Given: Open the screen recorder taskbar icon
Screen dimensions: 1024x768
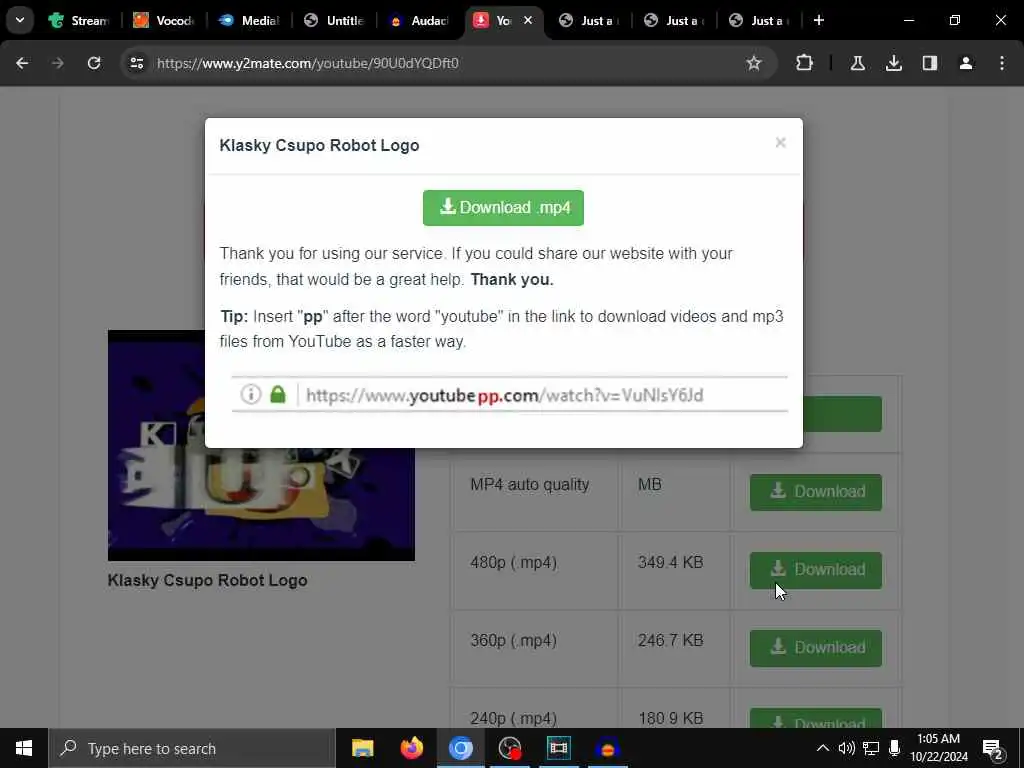Looking at the screenshot, I should (509, 748).
